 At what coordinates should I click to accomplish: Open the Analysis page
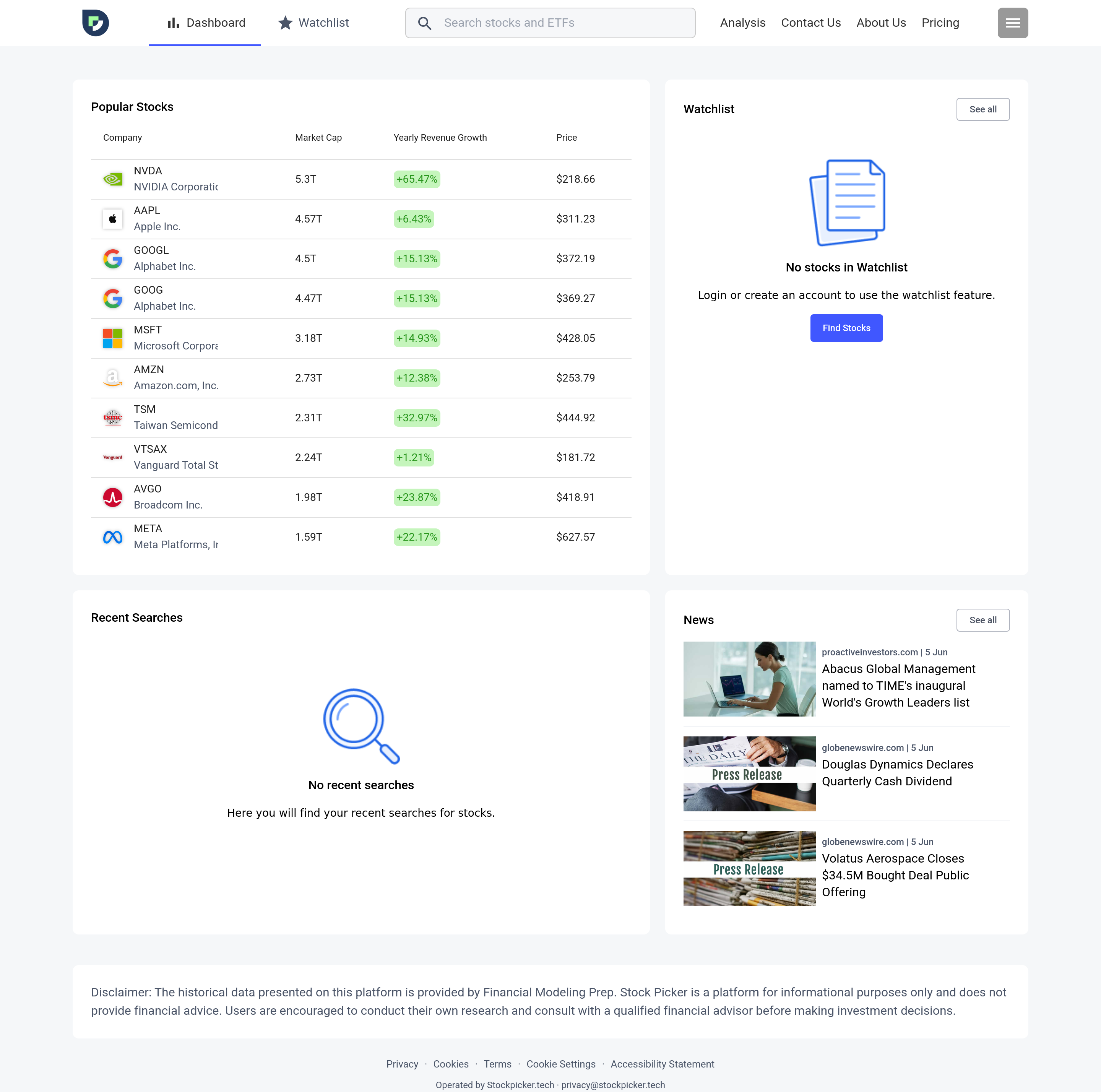(742, 23)
